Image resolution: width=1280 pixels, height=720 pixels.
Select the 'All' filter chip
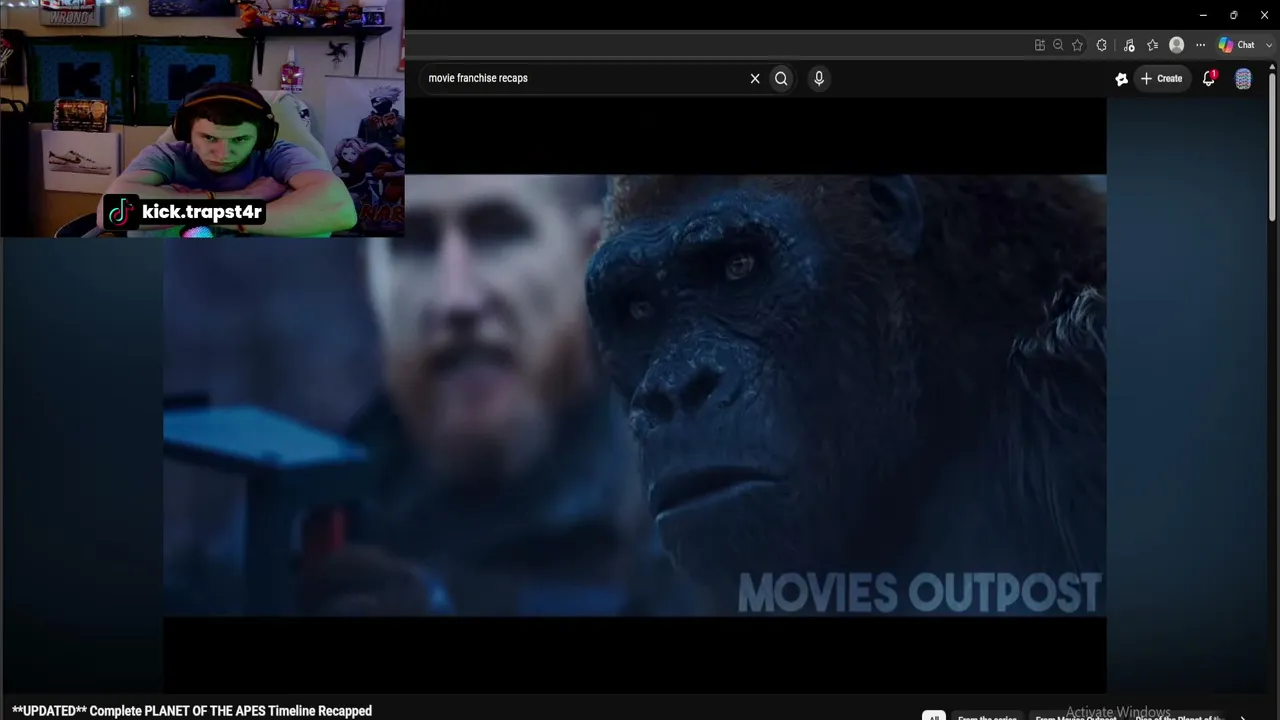[x=933, y=716]
